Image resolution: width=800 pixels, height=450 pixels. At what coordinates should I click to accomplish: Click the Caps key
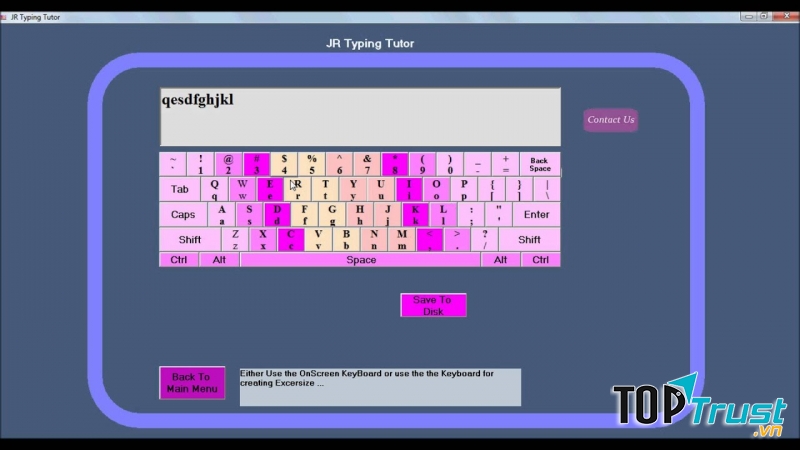click(183, 215)
